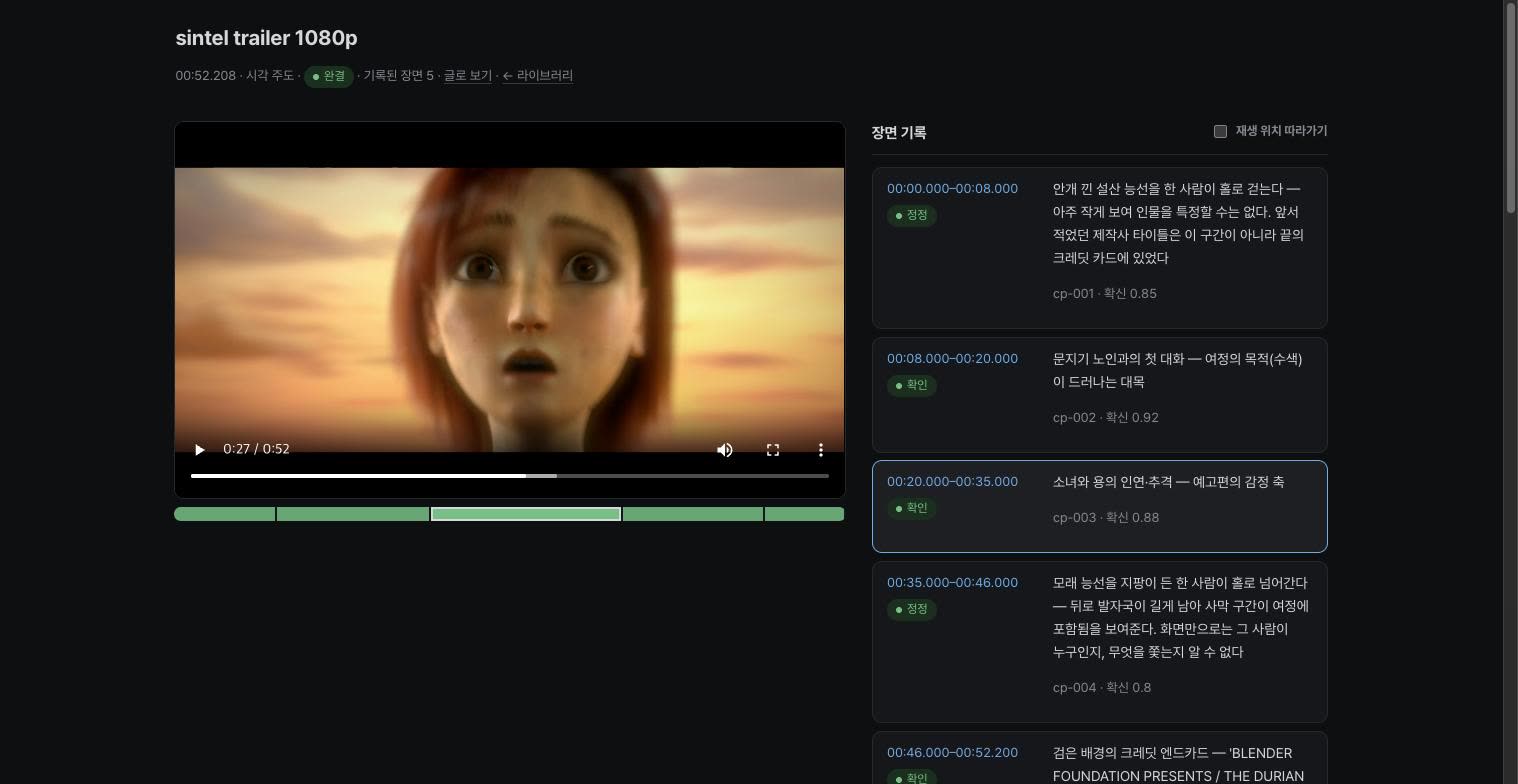Enable 재생 위치 따라가기 checkbox
Image resolution: width=1518 pixels, height=784 pixels.
click(x=1220, y=131)
